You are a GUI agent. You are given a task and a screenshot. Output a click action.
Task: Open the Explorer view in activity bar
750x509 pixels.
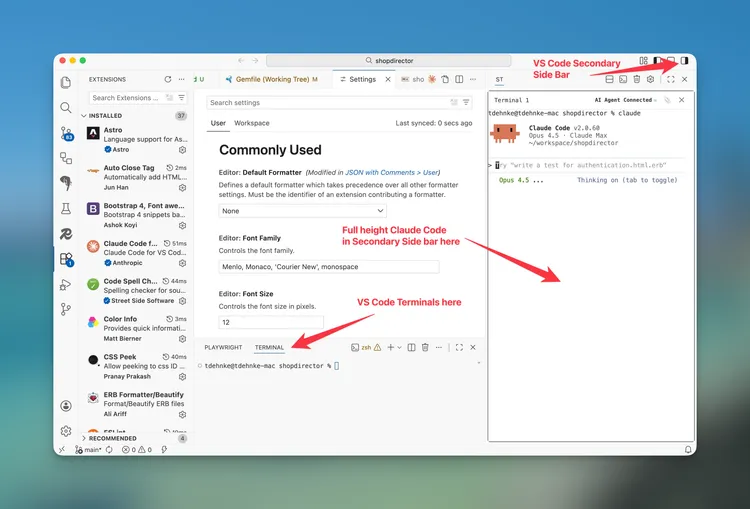(66, 83)
